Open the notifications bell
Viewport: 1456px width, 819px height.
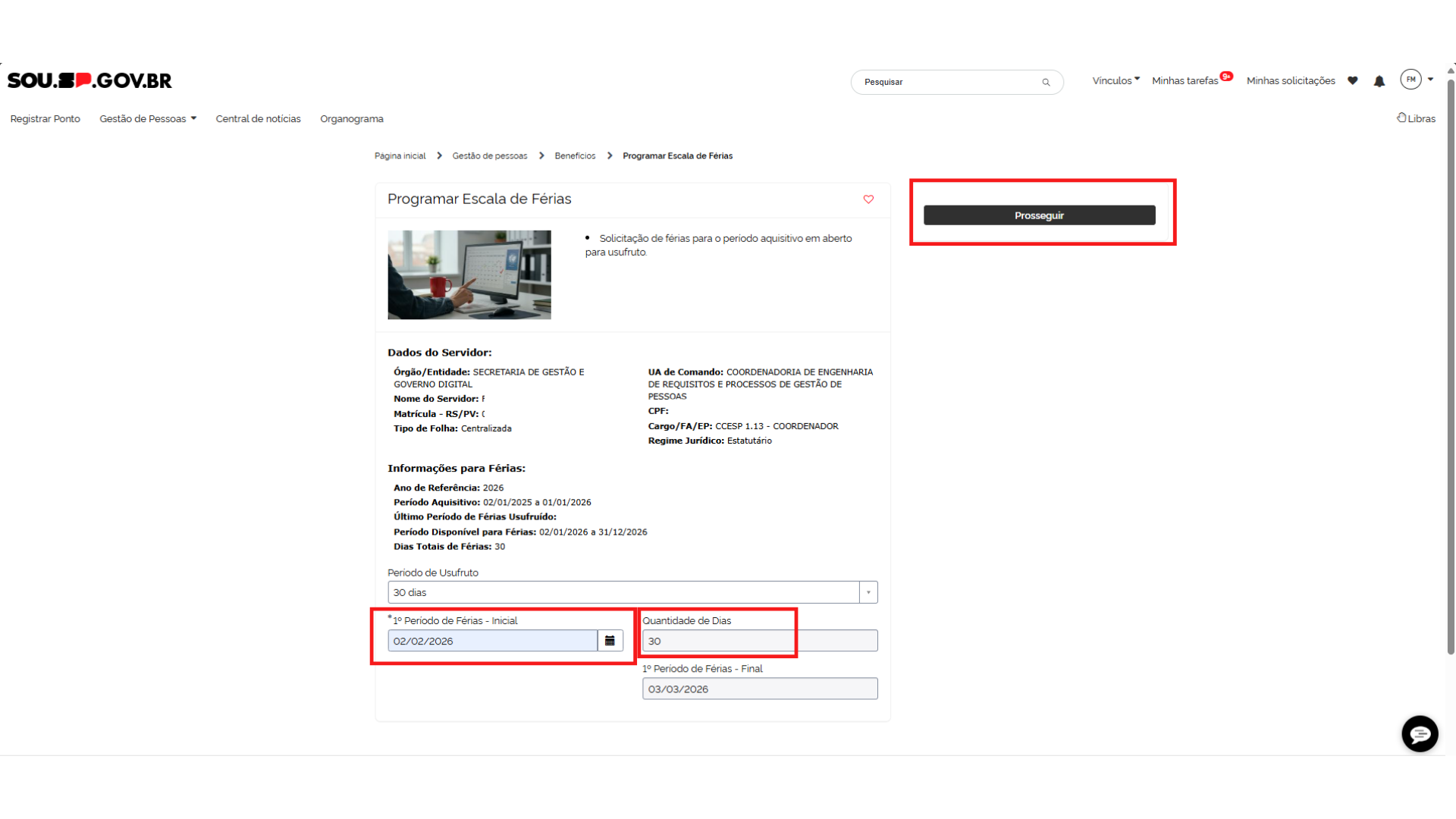pos(1379,81)
